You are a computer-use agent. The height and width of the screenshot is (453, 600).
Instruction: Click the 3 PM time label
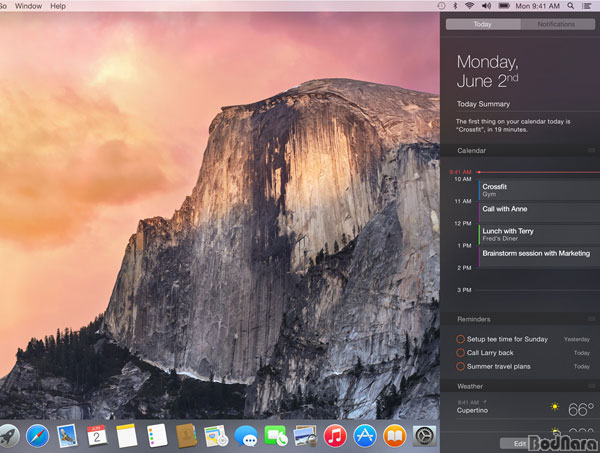(x=464, y=290)
